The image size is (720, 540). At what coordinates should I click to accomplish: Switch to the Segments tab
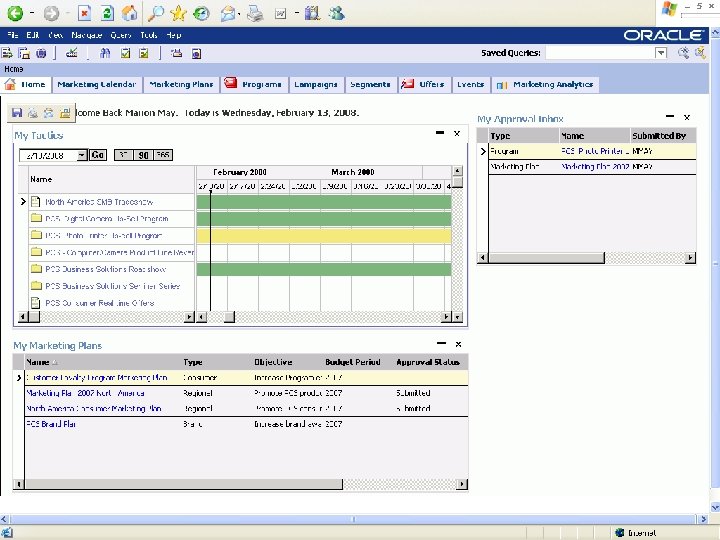coord(370,84)
